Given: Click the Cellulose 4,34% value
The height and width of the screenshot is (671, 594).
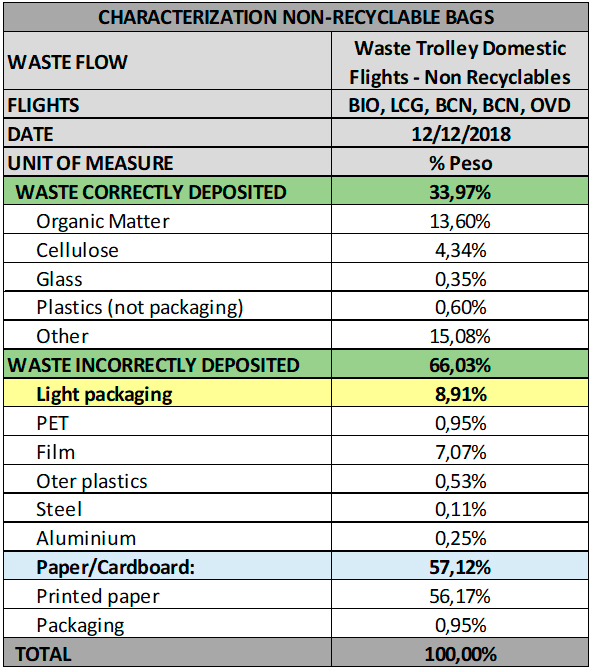Looking at the screenshot, I should pyautogui.click(x=460, y=249).
